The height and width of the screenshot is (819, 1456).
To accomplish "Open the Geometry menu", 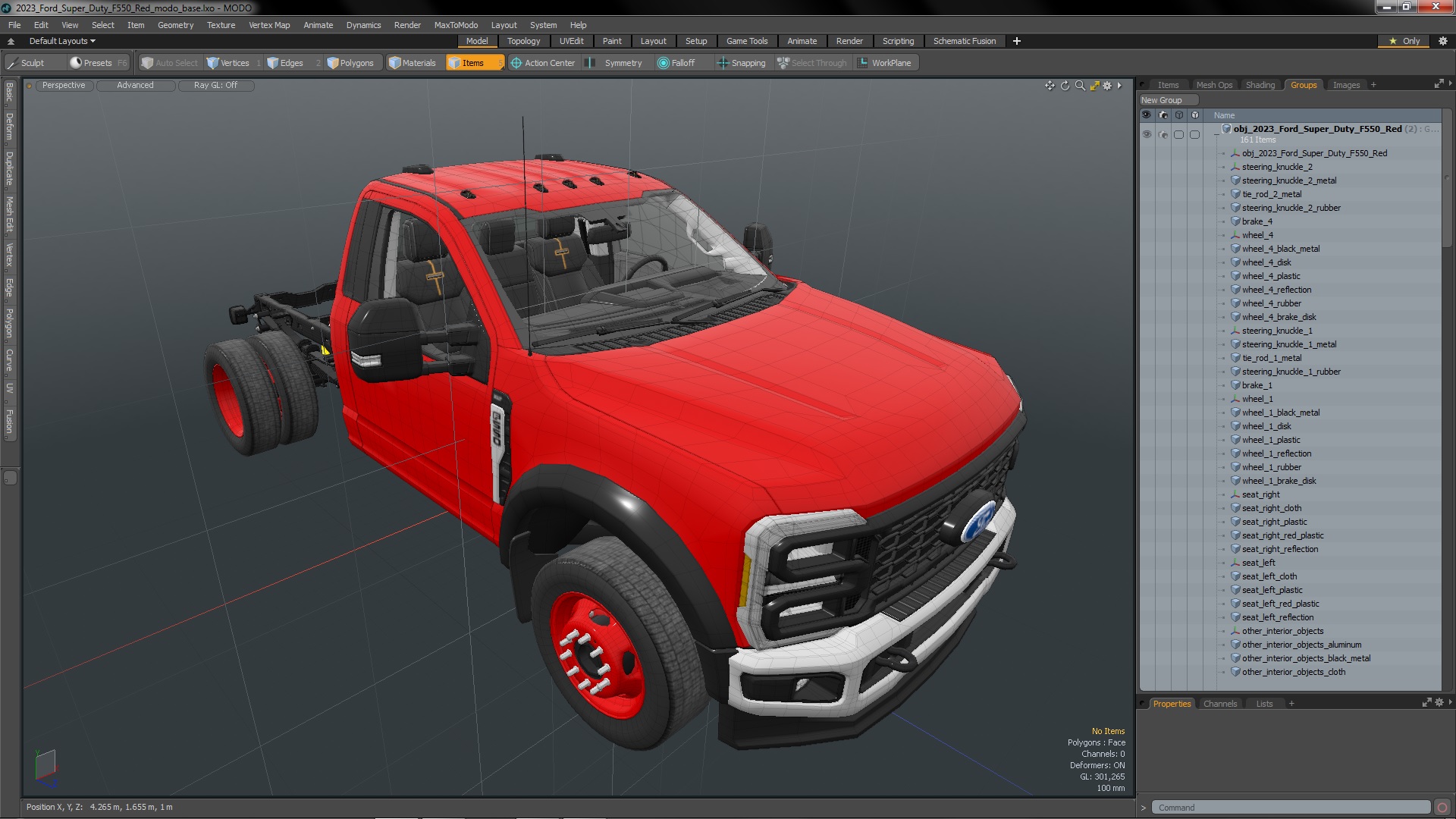I will (175, 25).
